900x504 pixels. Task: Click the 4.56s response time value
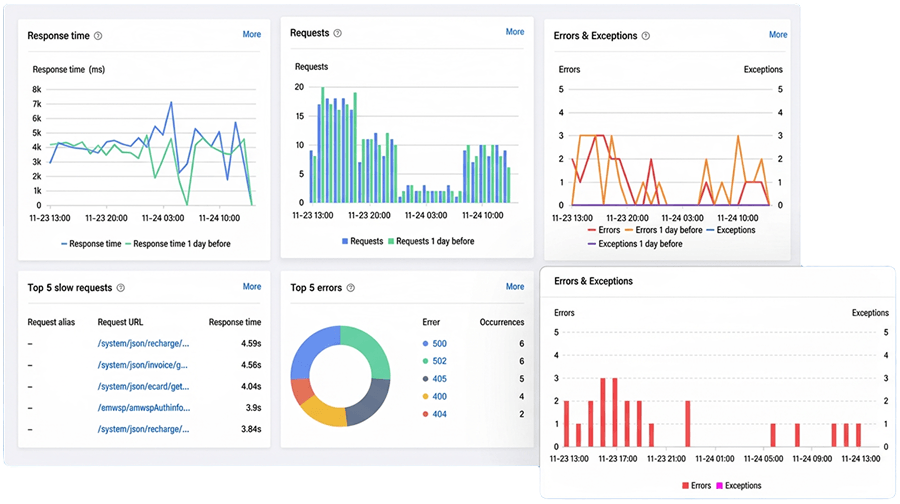click(251, 365)
